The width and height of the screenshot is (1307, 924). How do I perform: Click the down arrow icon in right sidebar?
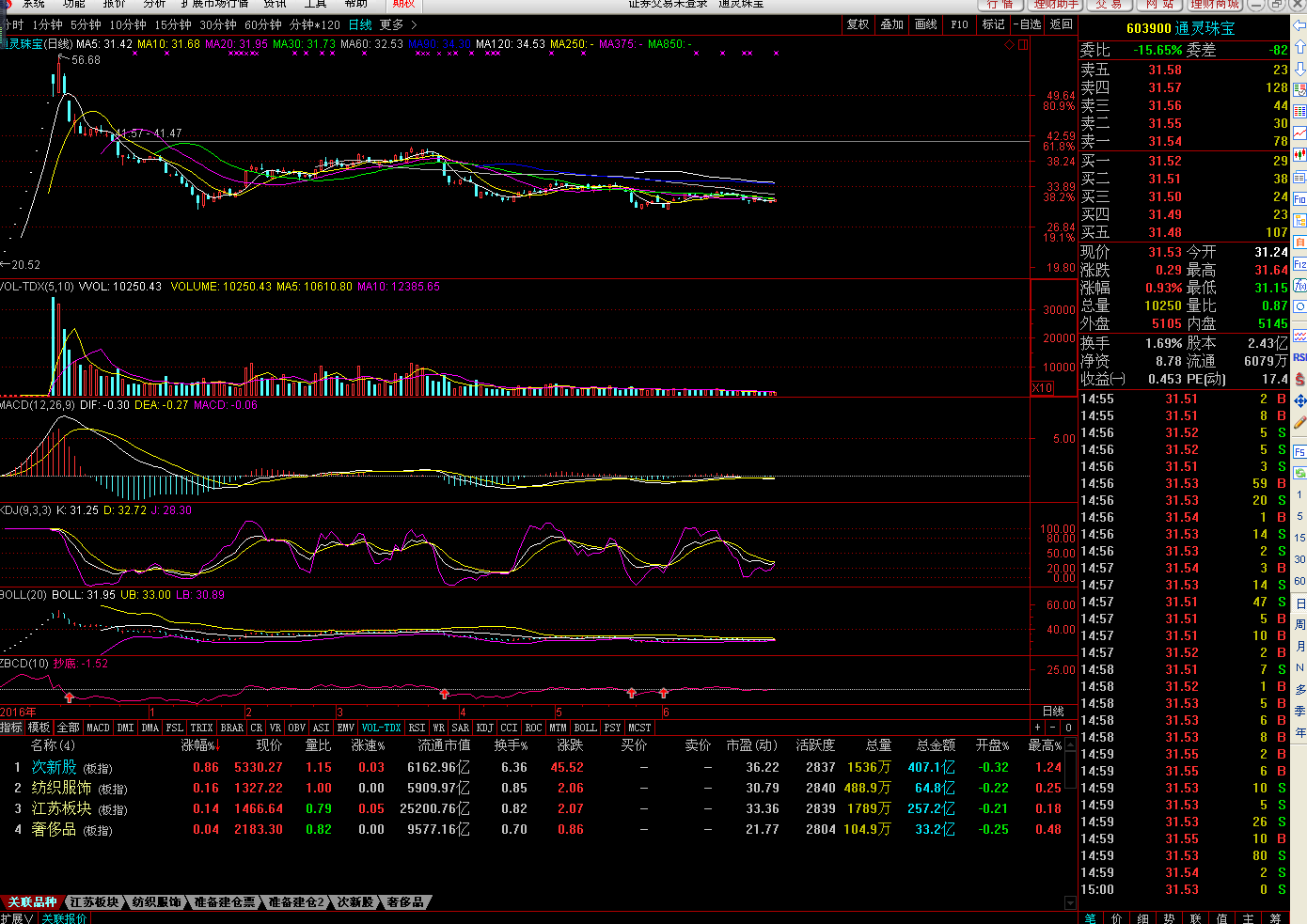1299,68
